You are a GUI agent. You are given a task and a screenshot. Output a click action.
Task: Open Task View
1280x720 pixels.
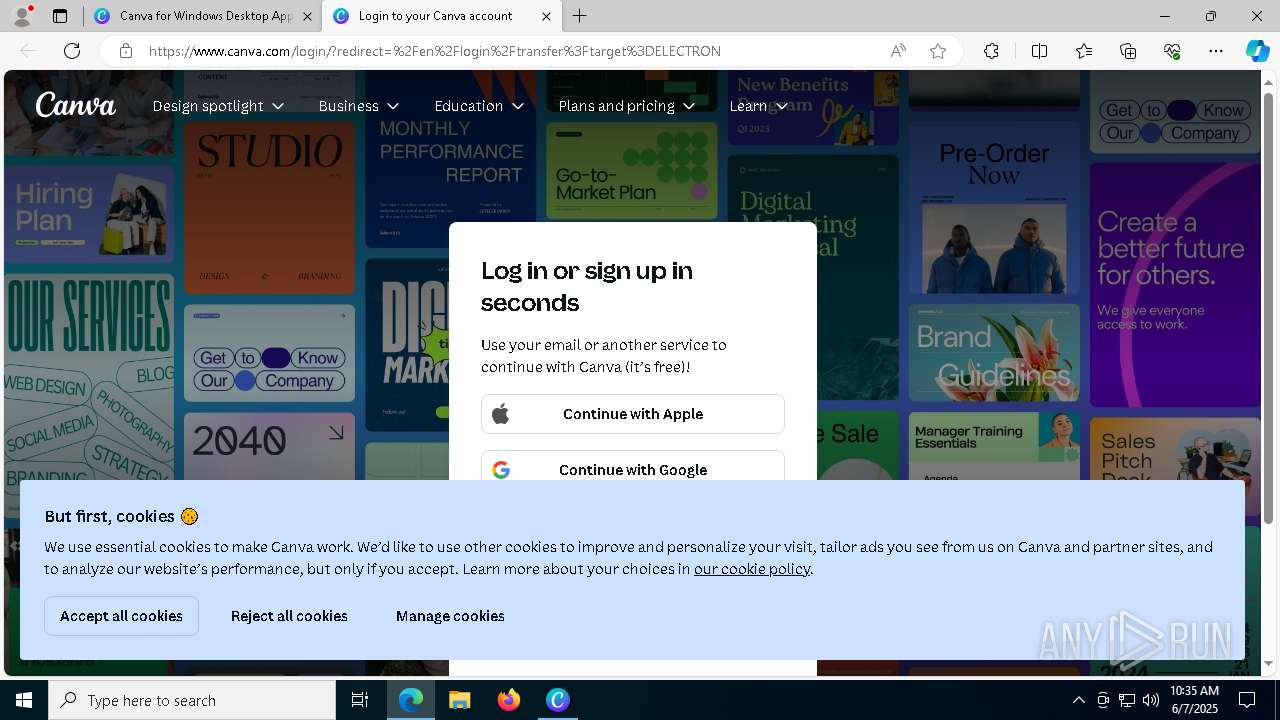tap(360, 700)
